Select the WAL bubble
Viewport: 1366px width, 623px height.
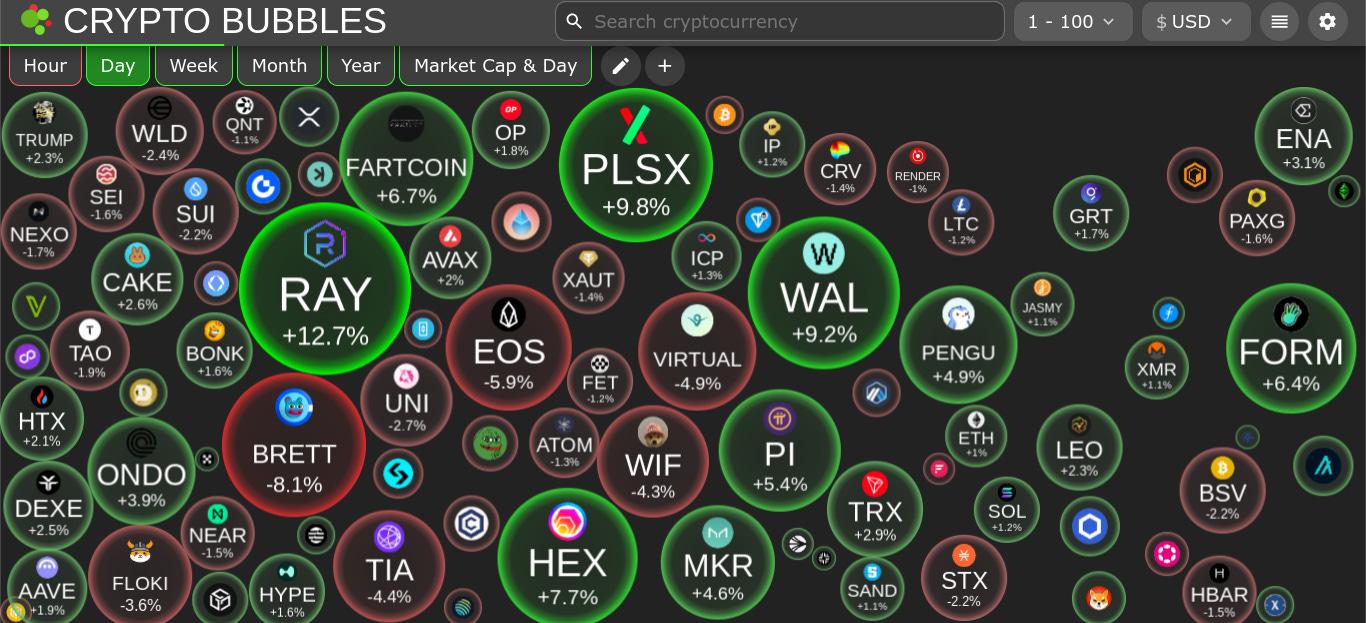(824, 293)
